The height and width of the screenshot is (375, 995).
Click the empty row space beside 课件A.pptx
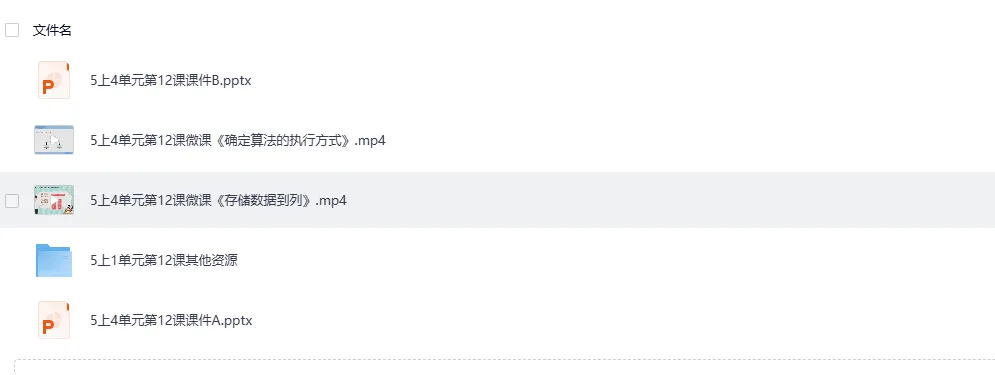pyautogui.click(x=624, y=320)
